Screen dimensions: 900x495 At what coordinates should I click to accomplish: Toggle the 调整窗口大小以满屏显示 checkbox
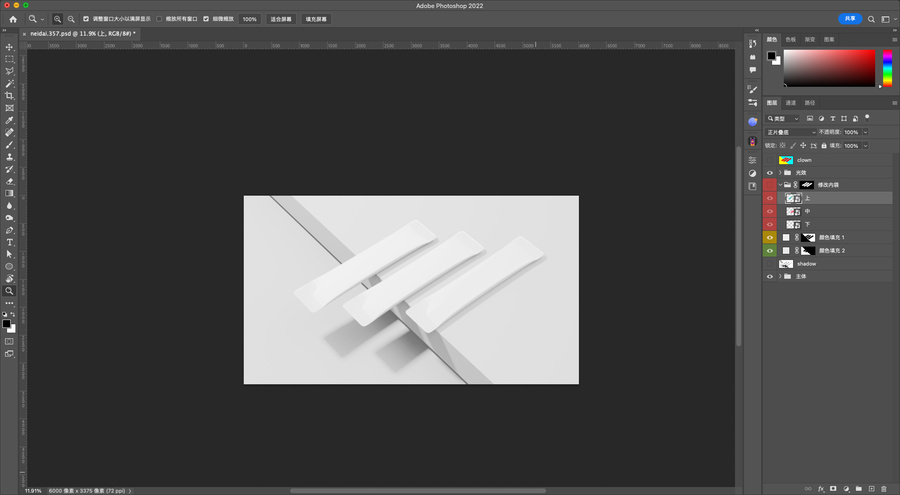(86, 19)
